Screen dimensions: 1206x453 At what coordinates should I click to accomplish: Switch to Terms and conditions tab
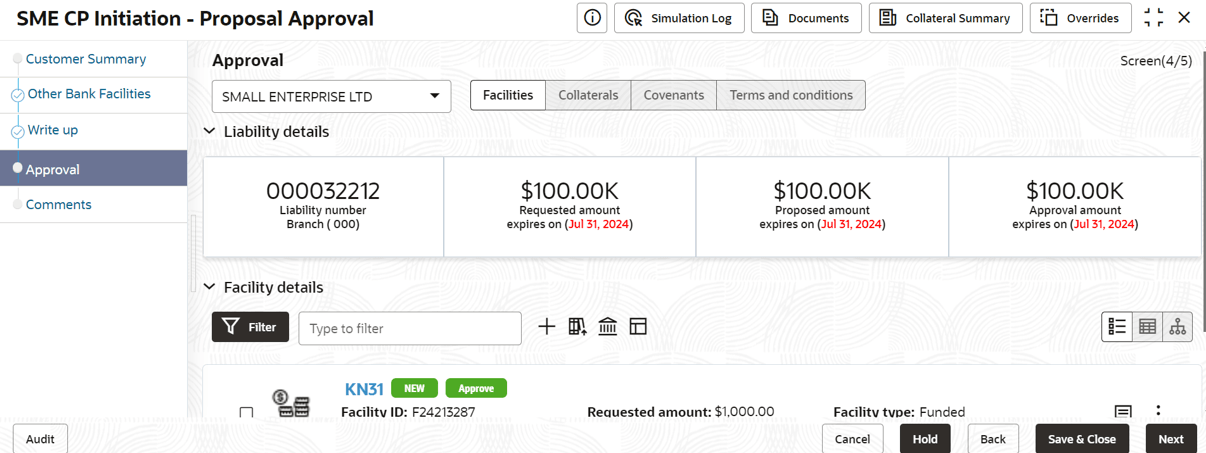click(791, 95)
